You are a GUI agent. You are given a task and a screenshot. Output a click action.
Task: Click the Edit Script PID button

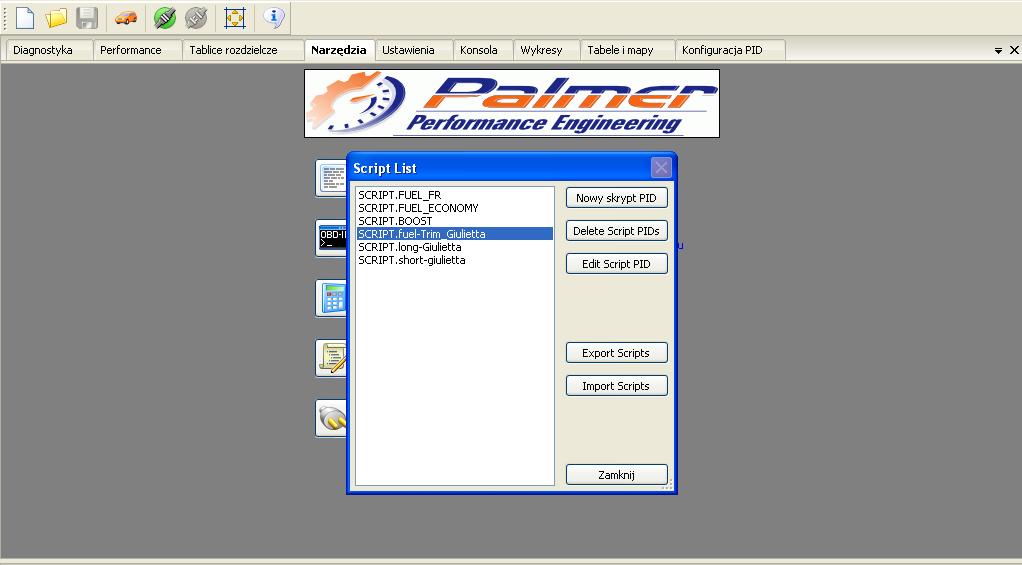617,264
